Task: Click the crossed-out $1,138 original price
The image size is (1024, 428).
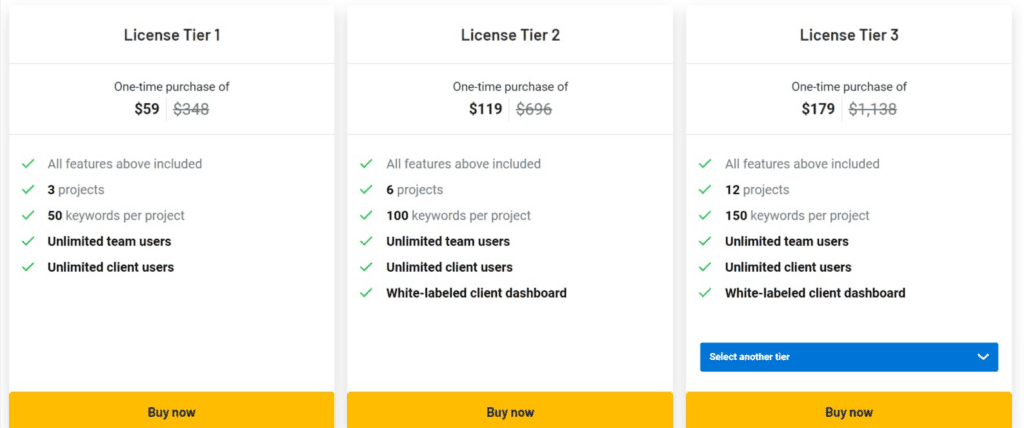Action: click(873, 109)
